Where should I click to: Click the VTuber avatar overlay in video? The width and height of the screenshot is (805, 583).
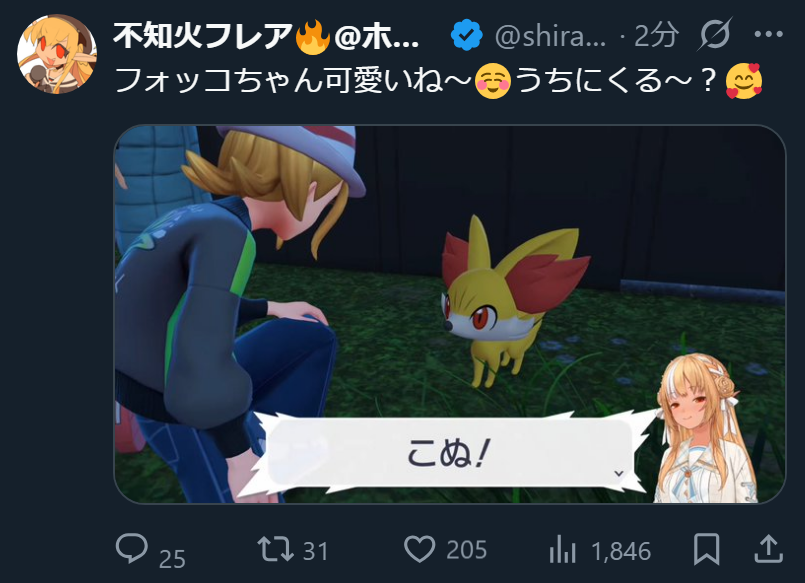point(706,429)
